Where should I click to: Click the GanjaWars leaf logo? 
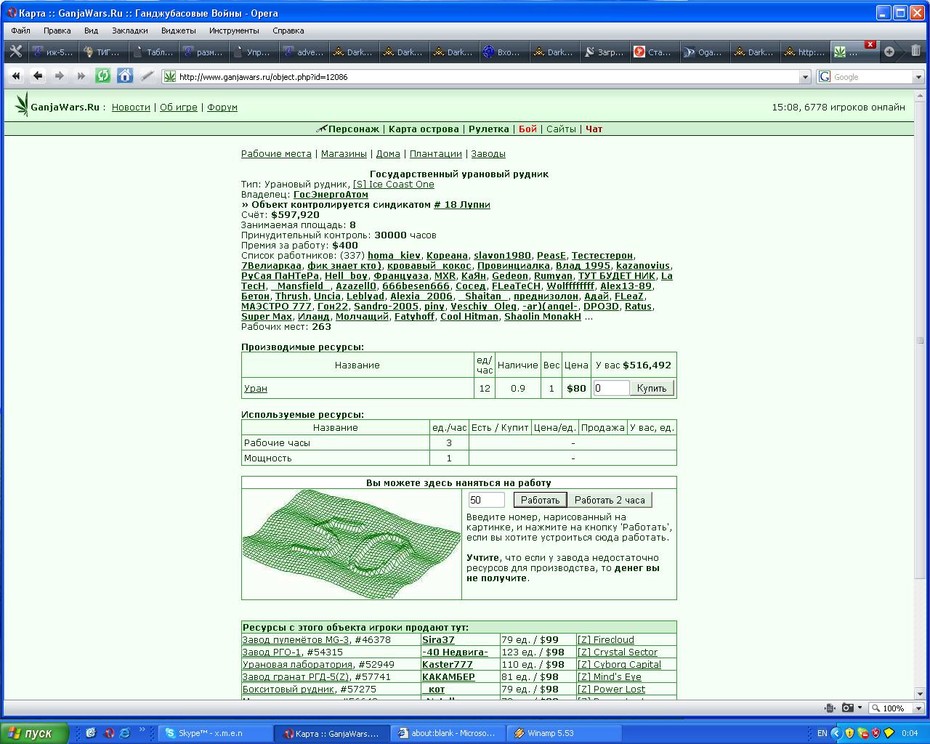22,104
